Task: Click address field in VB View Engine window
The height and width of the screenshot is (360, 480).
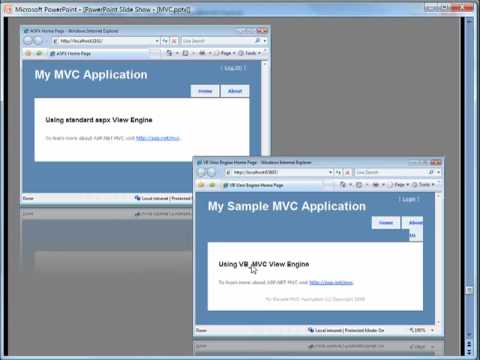Action: tap(277, 172)
